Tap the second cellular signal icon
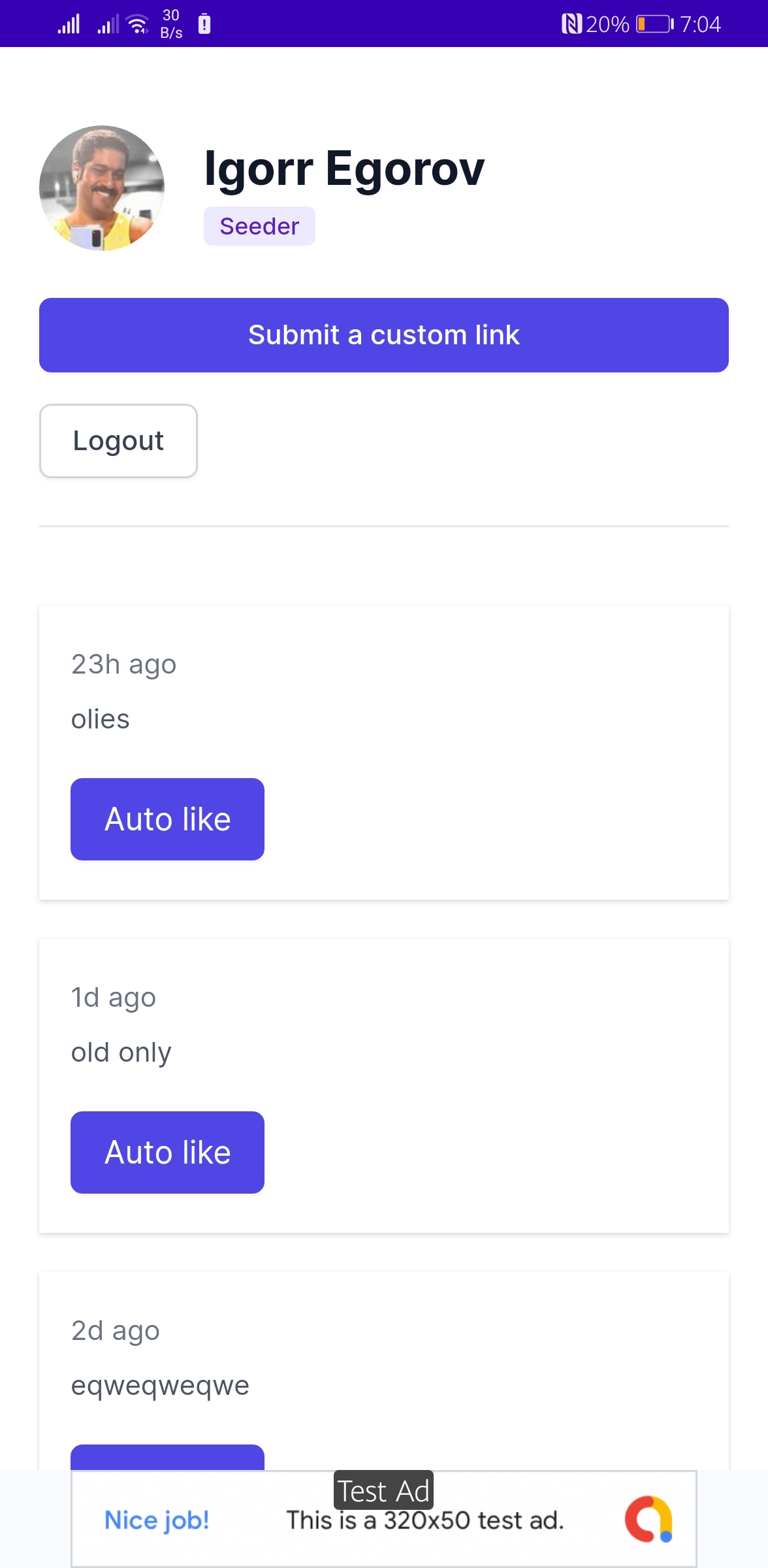This screenshot has height=1568, width=768. (108, 25)
